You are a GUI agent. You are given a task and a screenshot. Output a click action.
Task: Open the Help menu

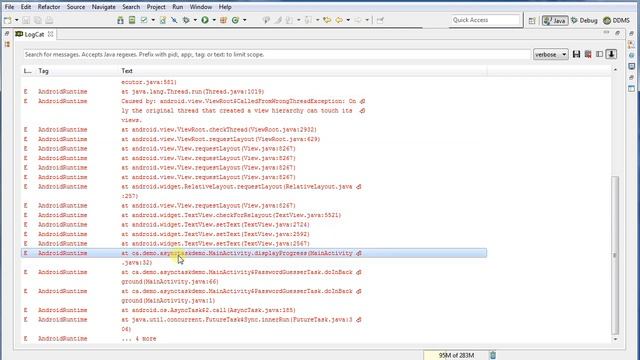click(x=225, y=7)
